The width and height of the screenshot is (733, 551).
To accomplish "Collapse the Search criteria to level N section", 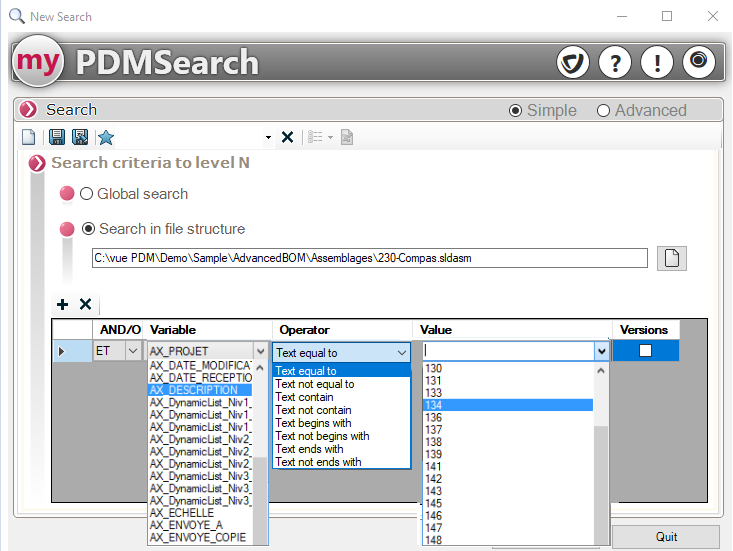I will pos(38,163).
